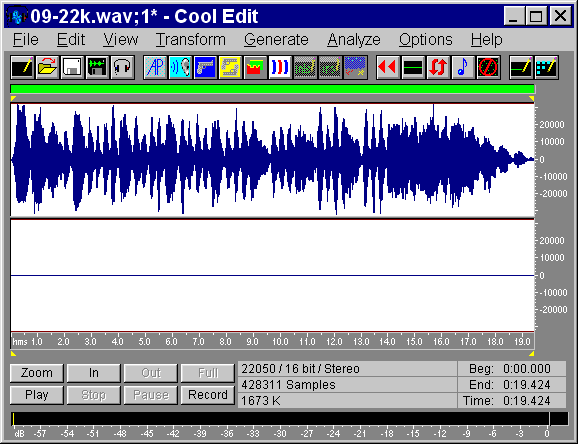578x444 pixels.
Task: Click the Zoom button
Action: click(37, 373)
